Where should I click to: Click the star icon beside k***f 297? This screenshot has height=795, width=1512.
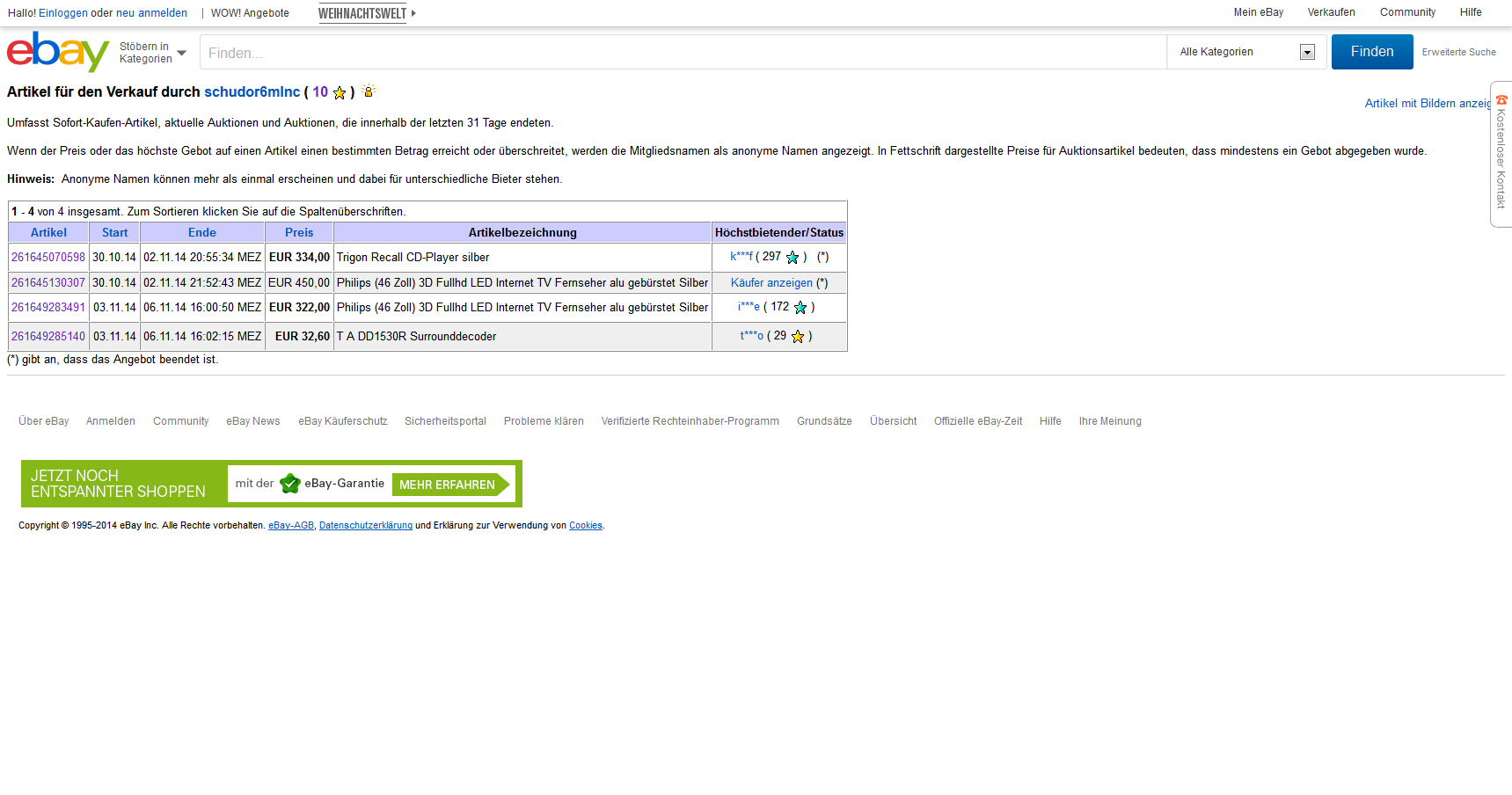793,258
